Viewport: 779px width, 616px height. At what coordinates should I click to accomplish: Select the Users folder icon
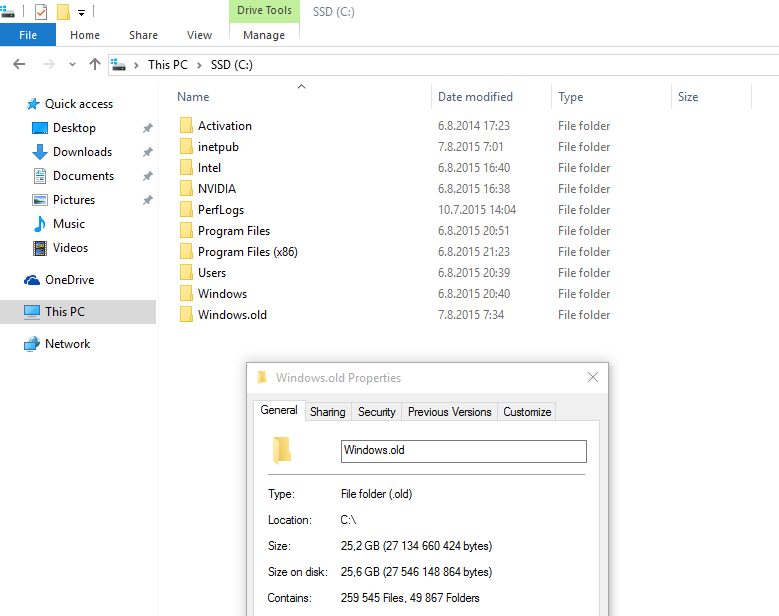click(x=186, y=272)
